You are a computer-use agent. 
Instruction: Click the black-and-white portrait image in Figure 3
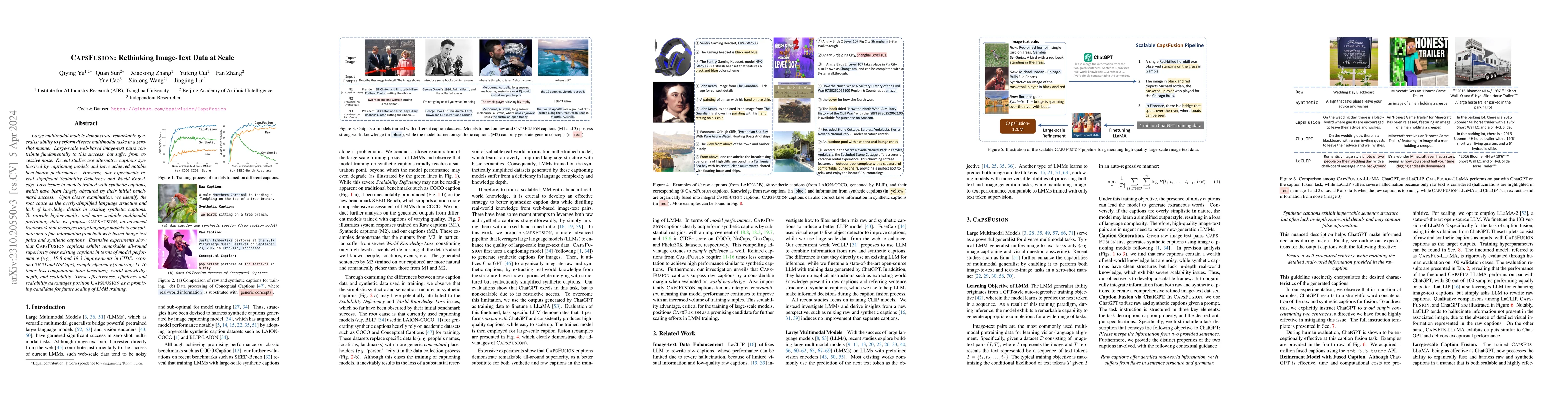click(450, 57)
